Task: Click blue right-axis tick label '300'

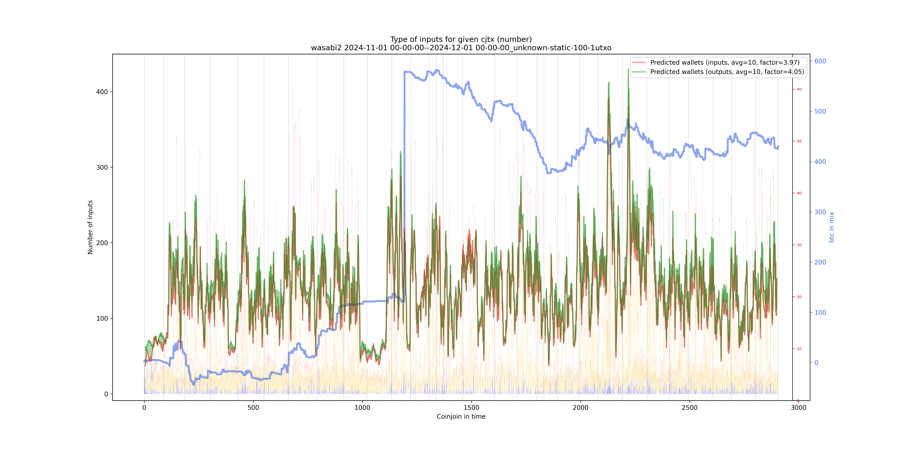Action: [x=820, y=212]
